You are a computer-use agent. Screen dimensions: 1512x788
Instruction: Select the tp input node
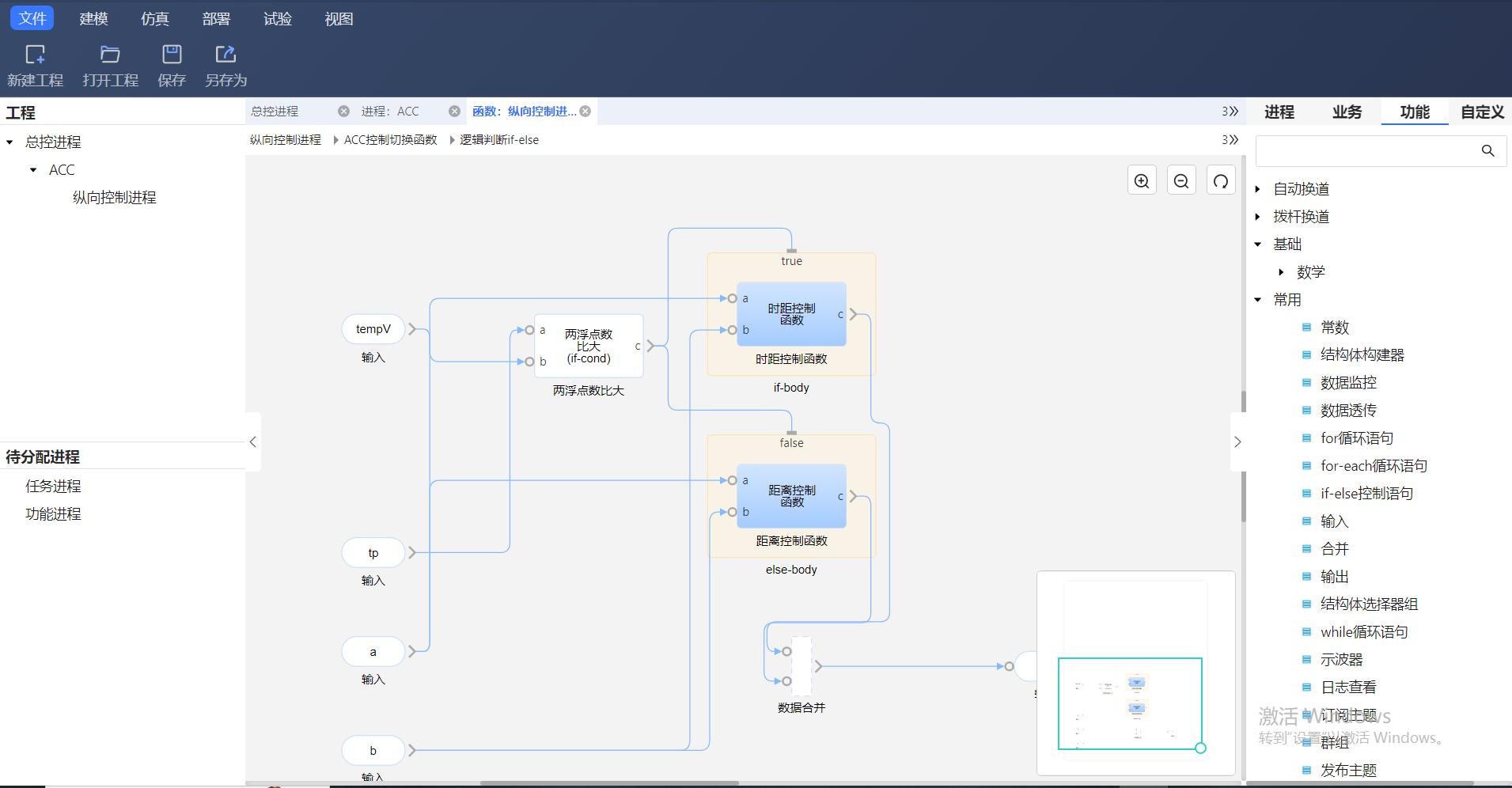click(373, 552)
